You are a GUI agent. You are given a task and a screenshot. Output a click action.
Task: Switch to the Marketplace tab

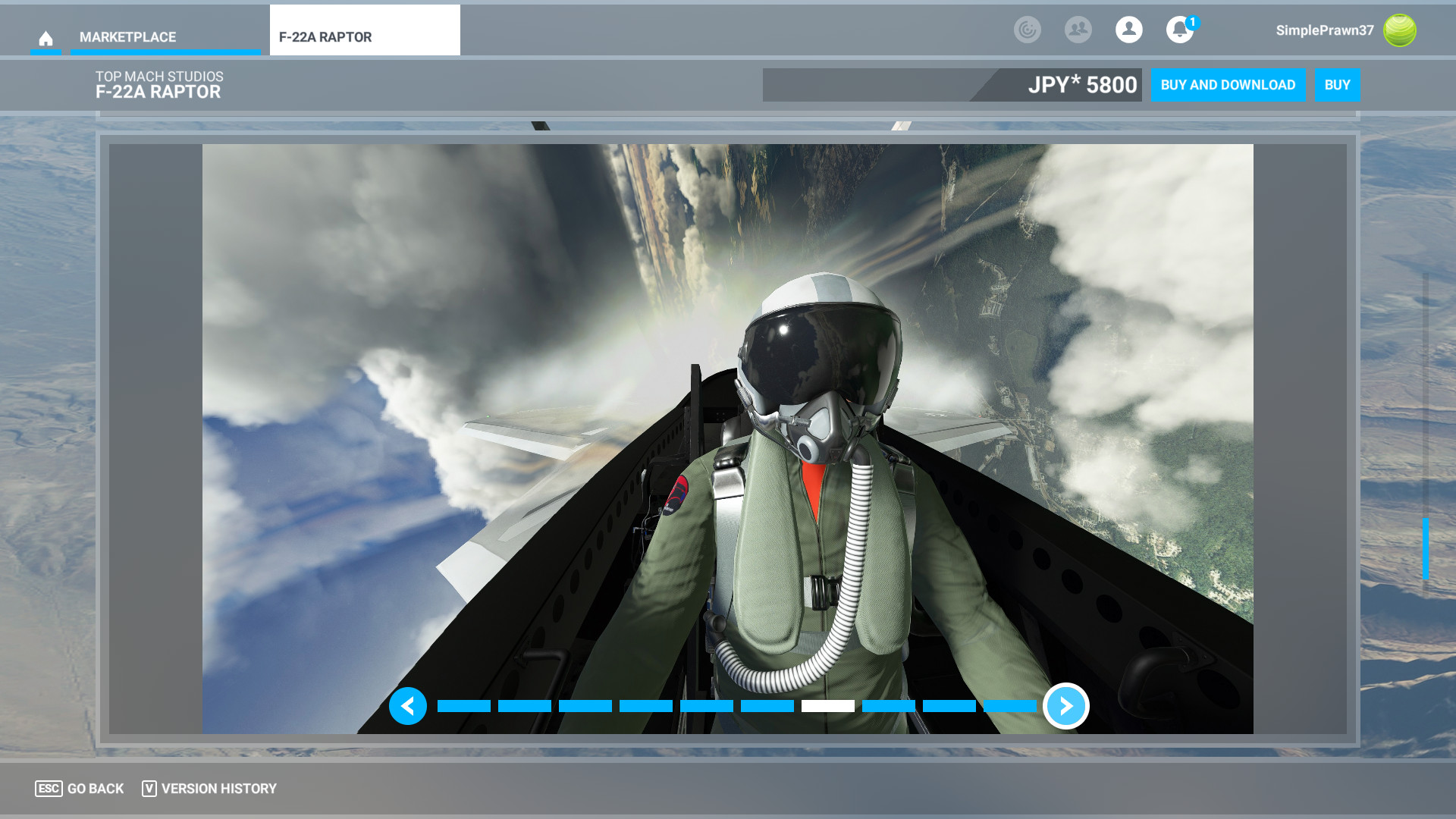(x=127, y=37)
